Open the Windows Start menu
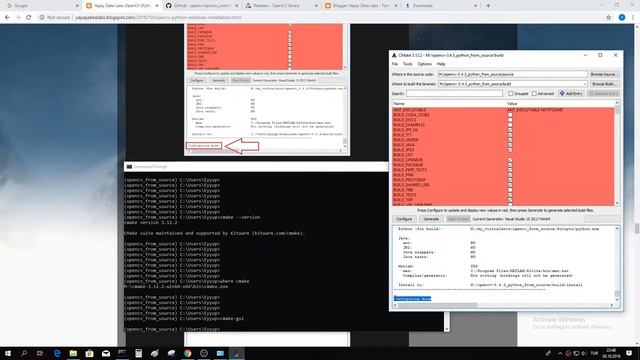The image size is (640, 360). tap(8, 353)
